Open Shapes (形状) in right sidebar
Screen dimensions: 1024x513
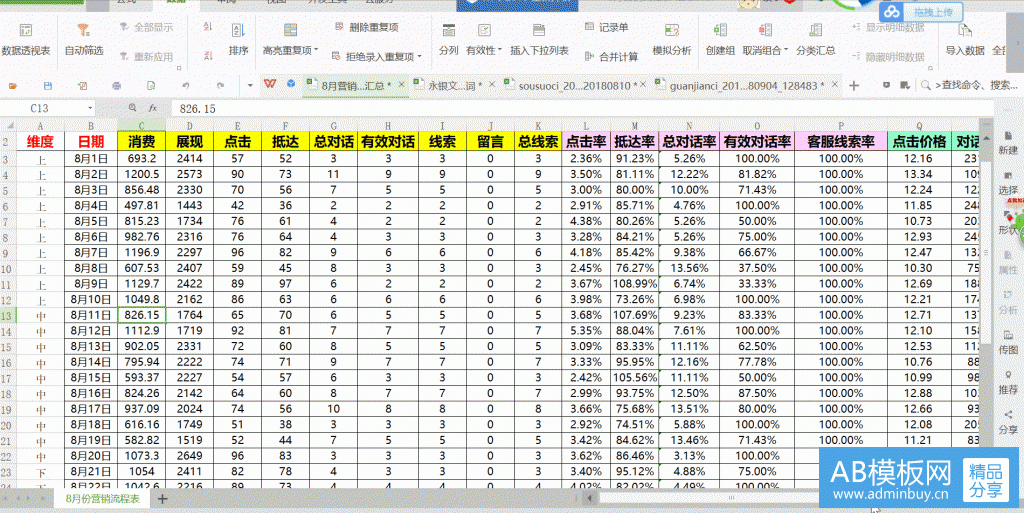tap(1007, 223)
